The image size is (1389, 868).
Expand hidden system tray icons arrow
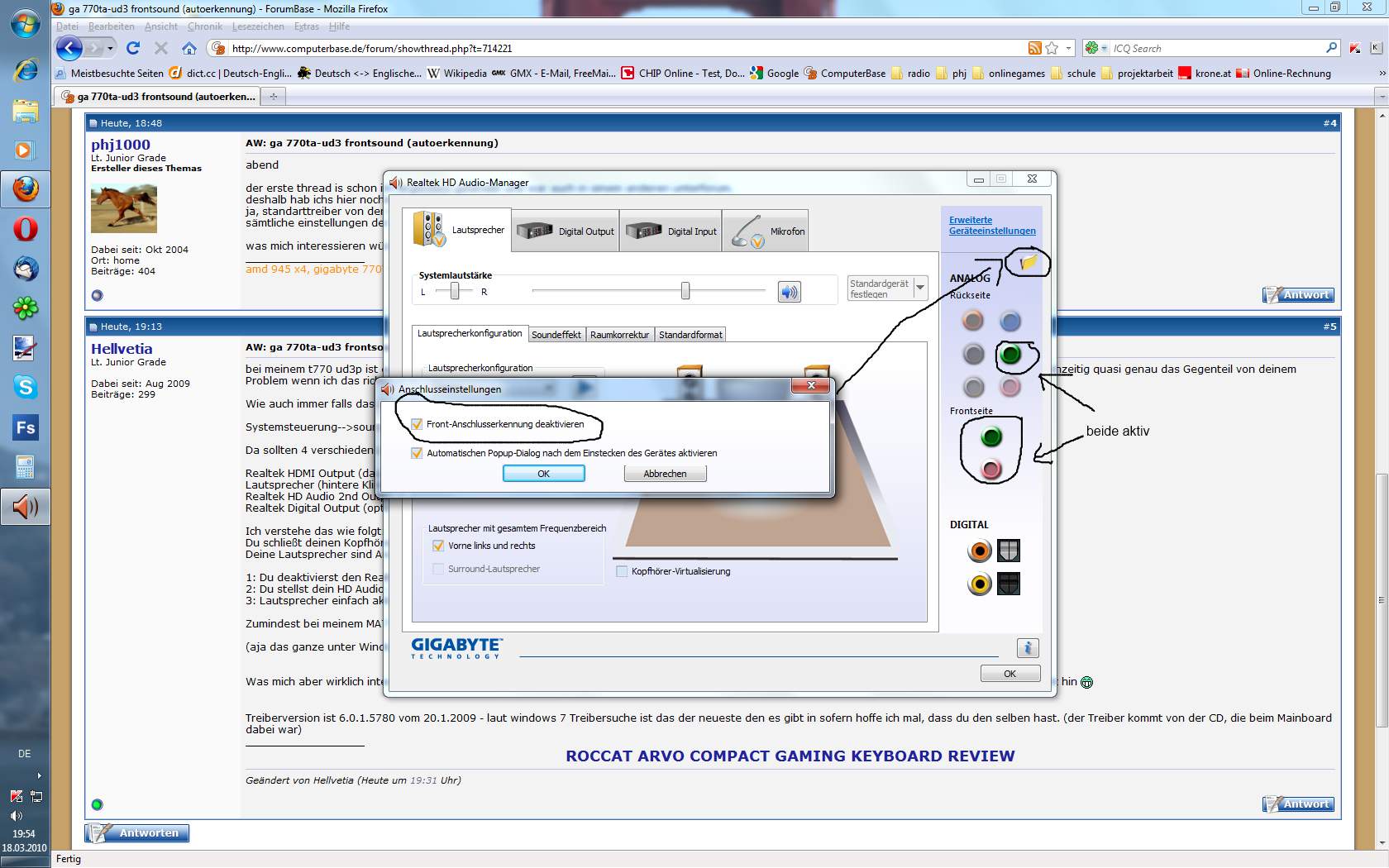click(39, 775)
